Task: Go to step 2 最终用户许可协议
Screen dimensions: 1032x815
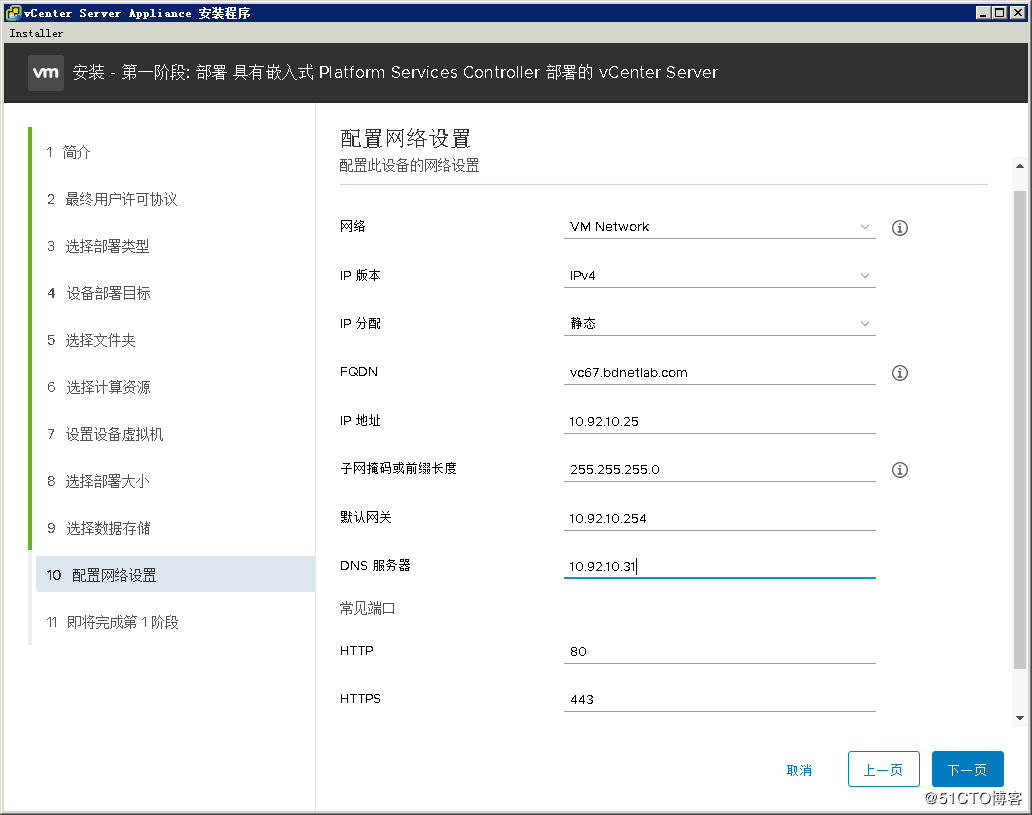Action: [x=112, y=199]
